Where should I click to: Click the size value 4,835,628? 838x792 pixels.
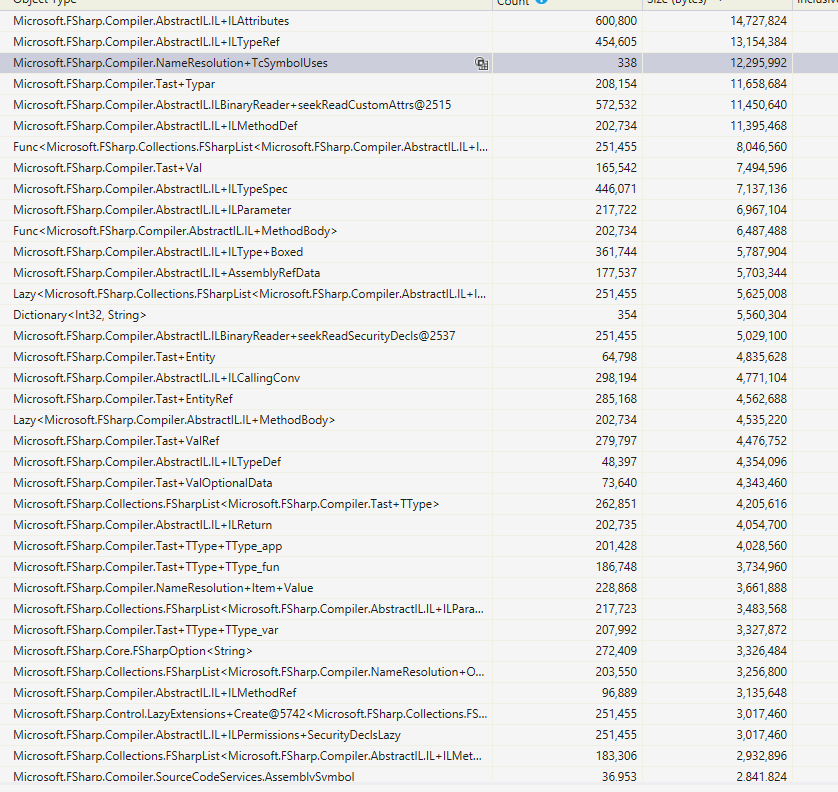tap(762, 356)
